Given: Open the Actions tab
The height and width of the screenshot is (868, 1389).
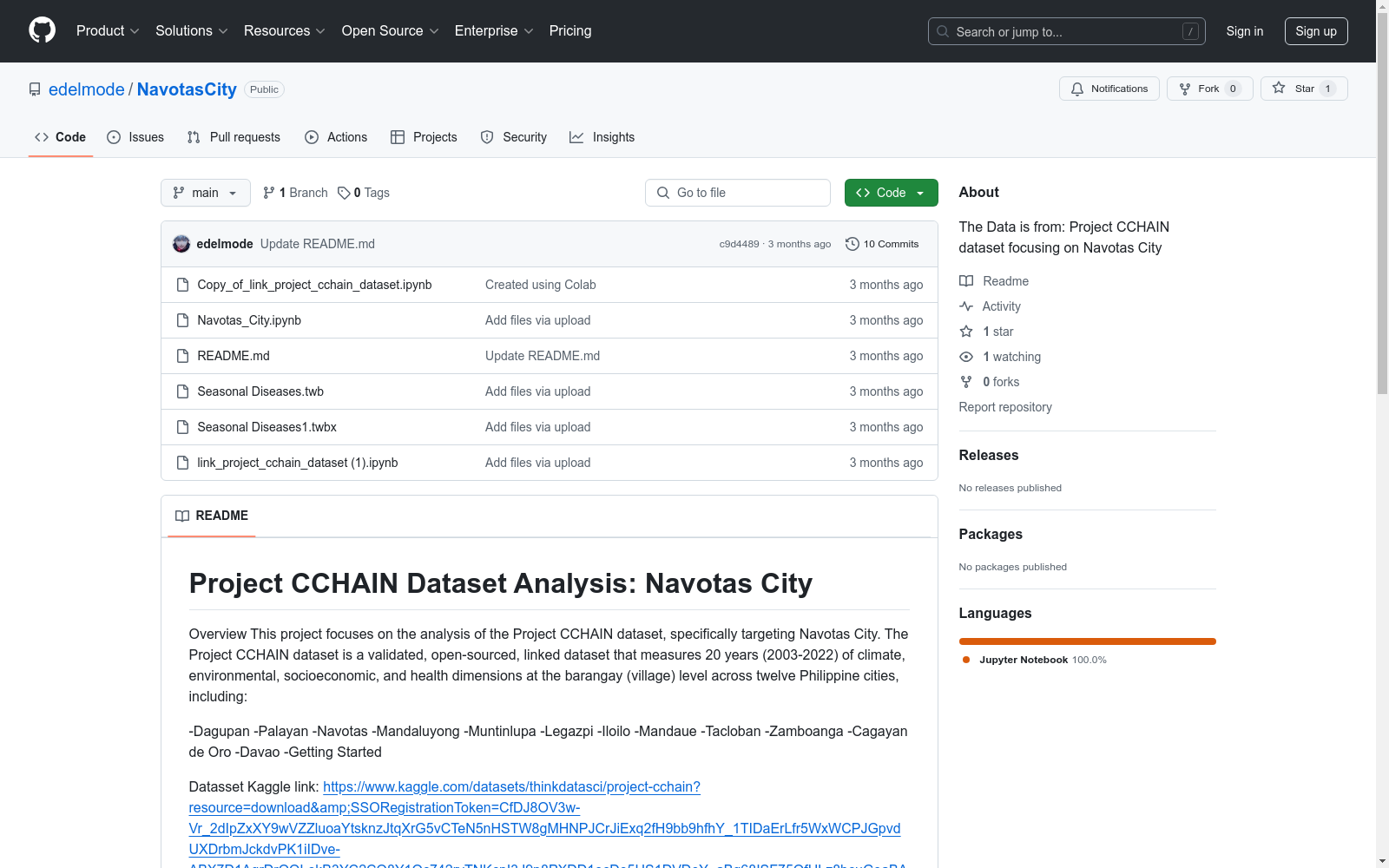Looking at the screenshot, I should [336, 137].
